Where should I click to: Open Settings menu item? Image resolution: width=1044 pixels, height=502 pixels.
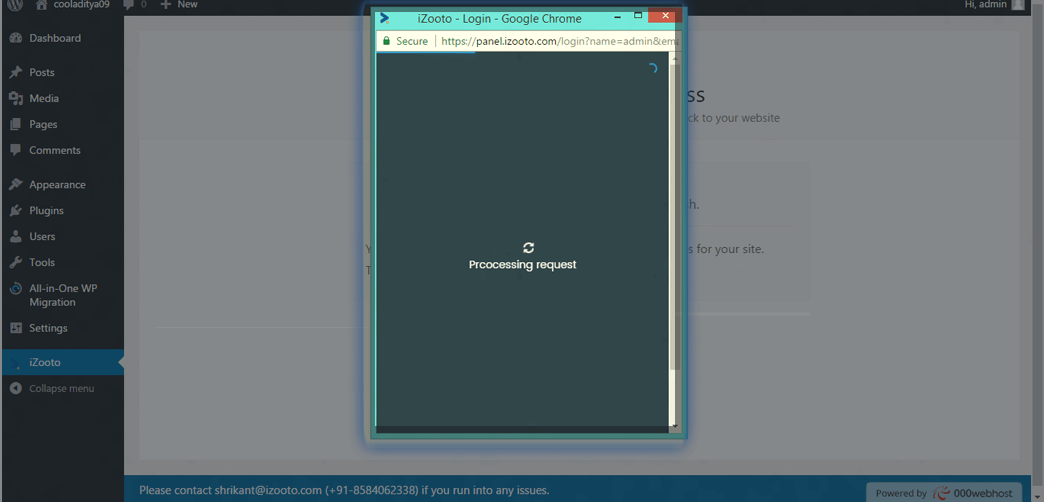(48, 328)
